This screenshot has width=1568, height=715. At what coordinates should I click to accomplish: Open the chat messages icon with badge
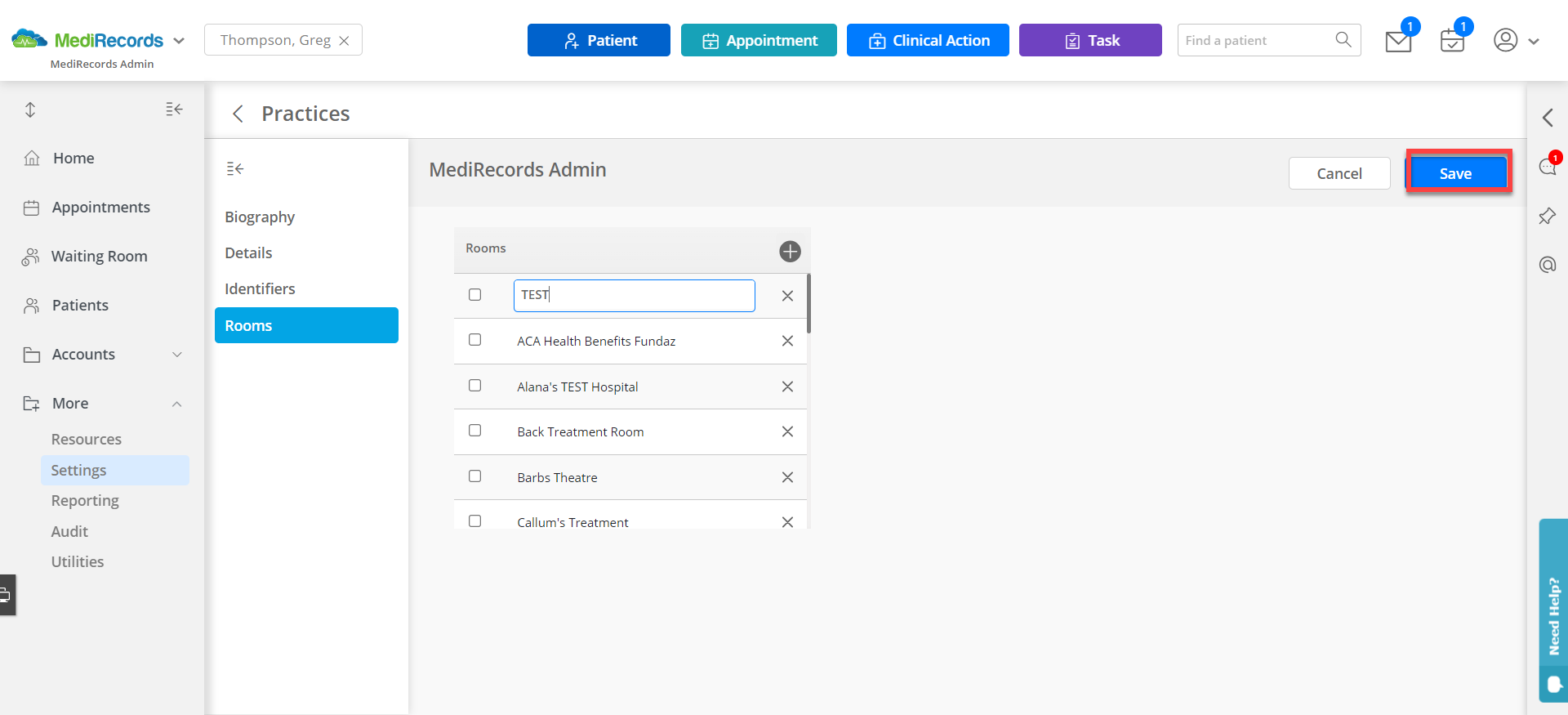click(x=1548, y=167)
